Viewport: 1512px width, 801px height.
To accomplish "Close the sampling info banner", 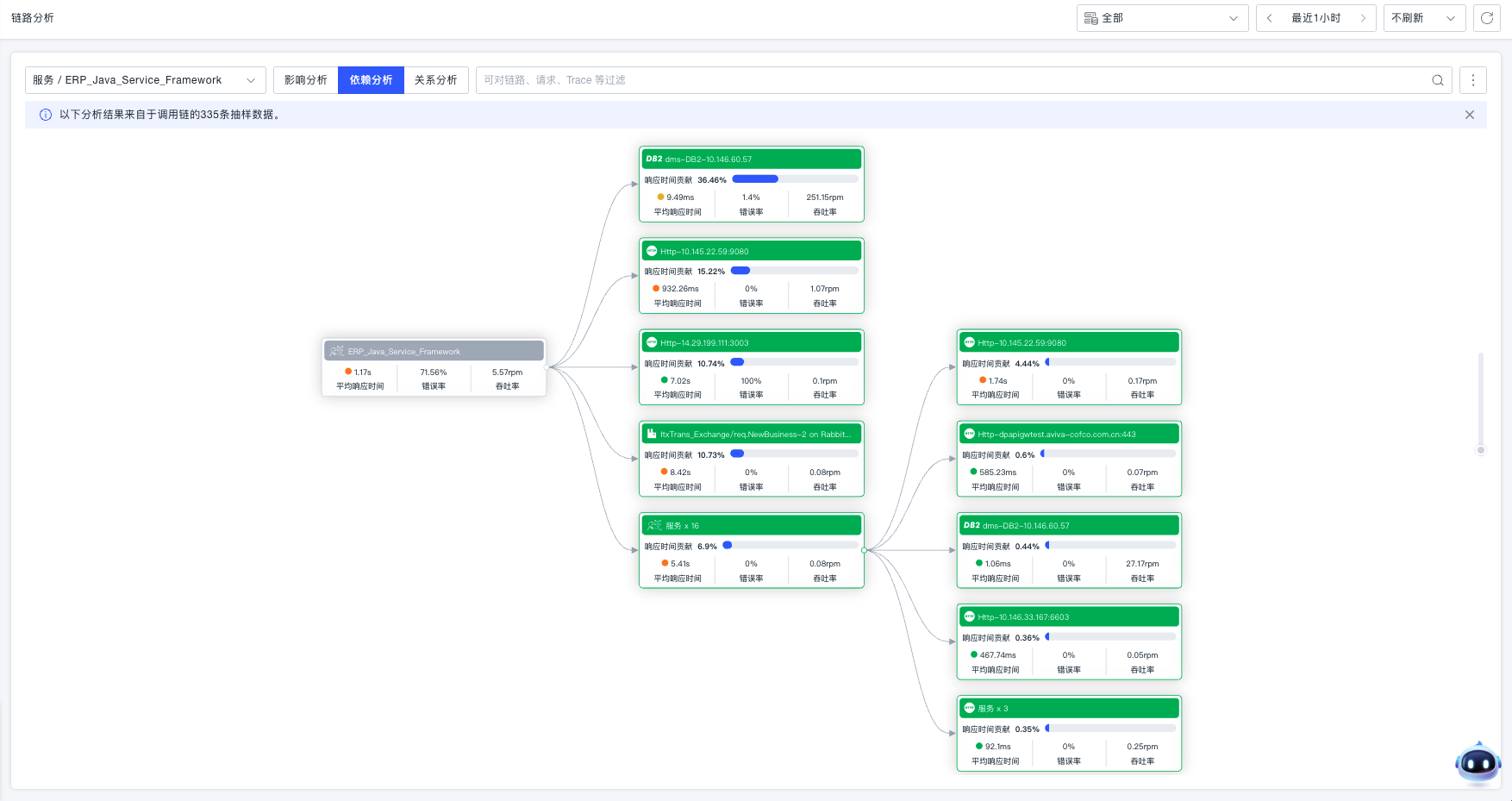I will click(x=1470, y=115).
